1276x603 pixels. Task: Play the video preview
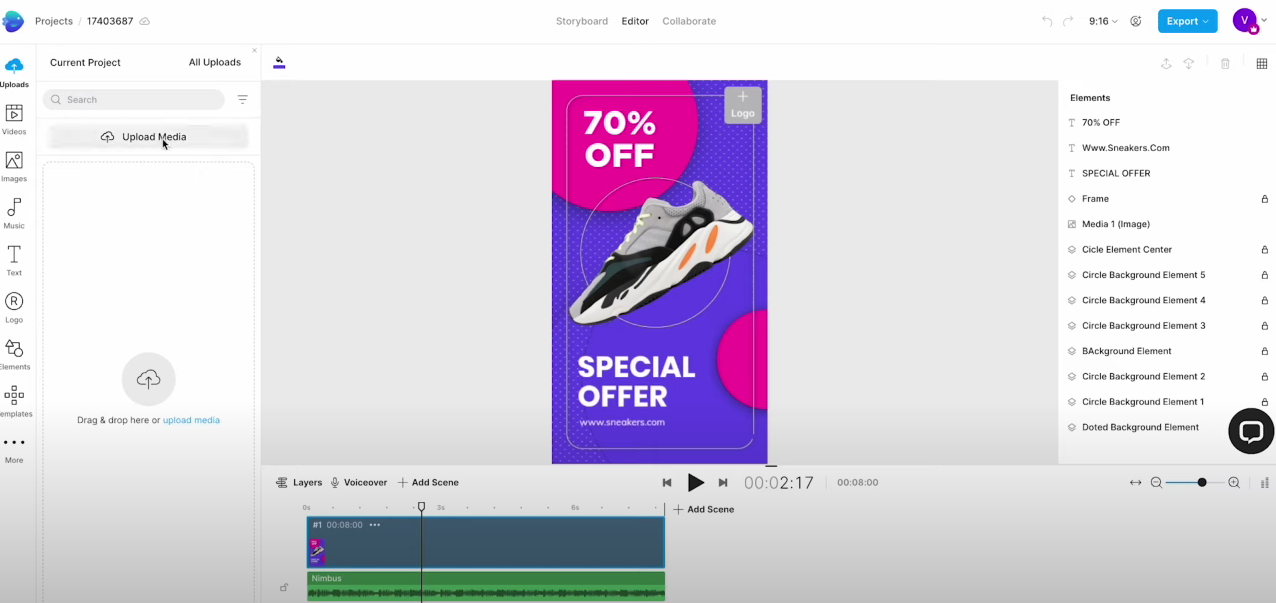pos(696,483)
